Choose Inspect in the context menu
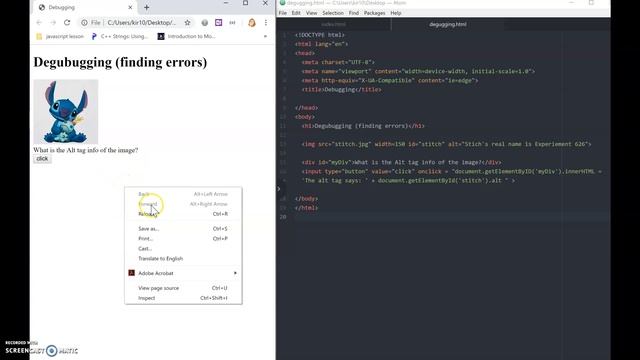The height and width of the screenshot is (360, 640). [183, 298]
